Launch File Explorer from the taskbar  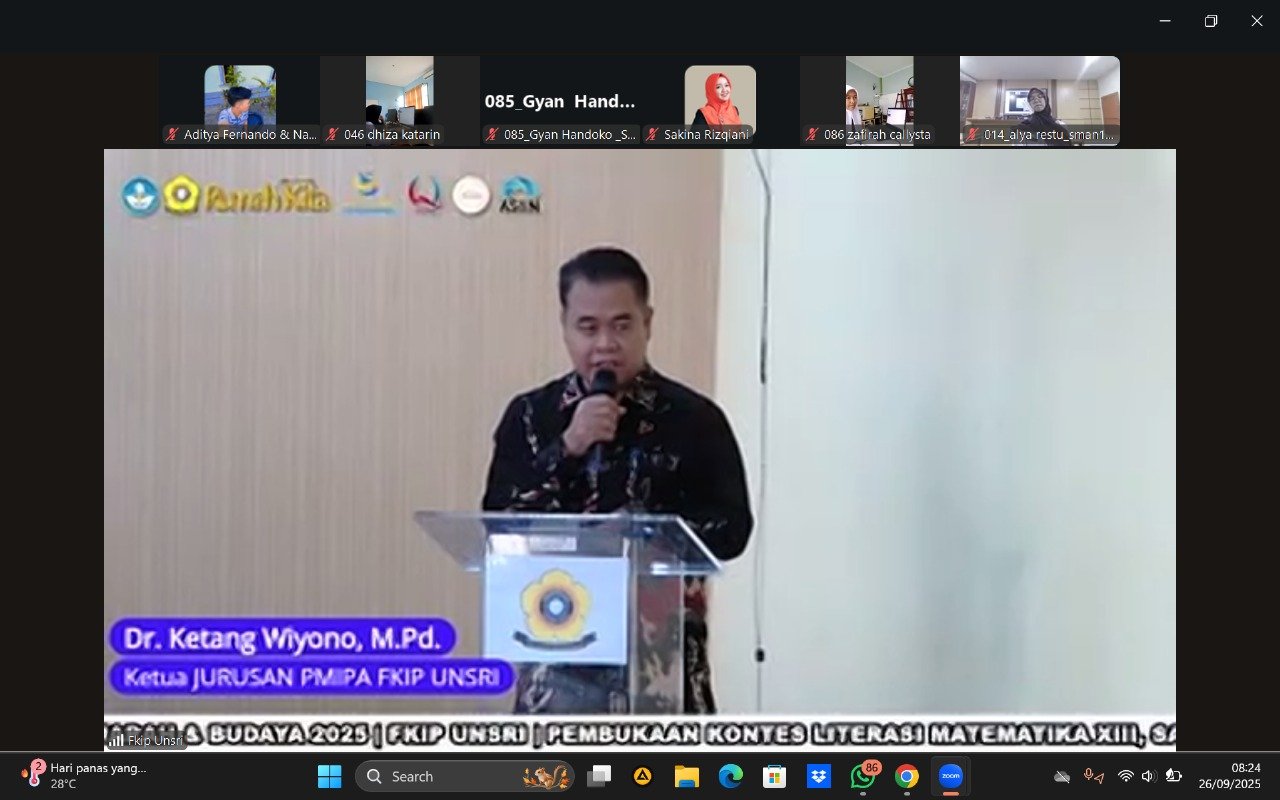(686, 776)
